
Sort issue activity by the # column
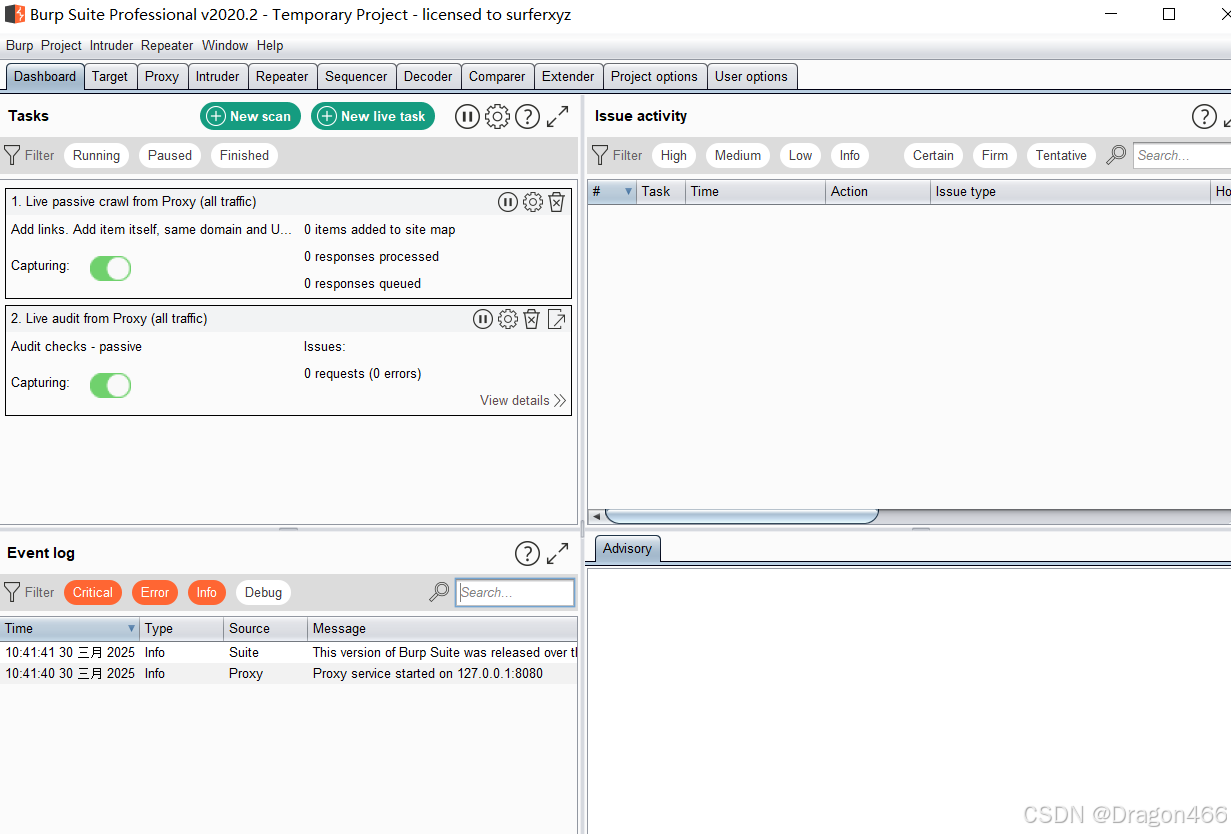click(612, 191)
